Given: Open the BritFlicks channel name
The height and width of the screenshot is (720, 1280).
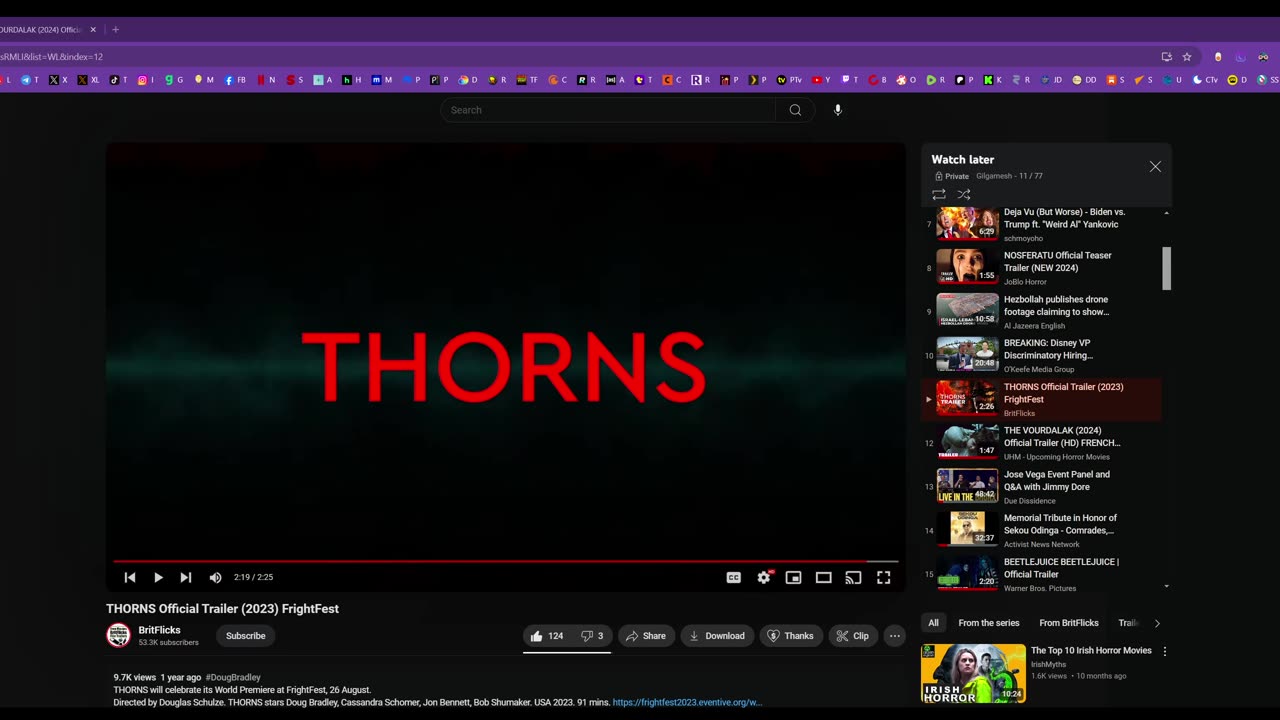Looking at the screenshot, I should pyautogui.click(x=160, y=630).
